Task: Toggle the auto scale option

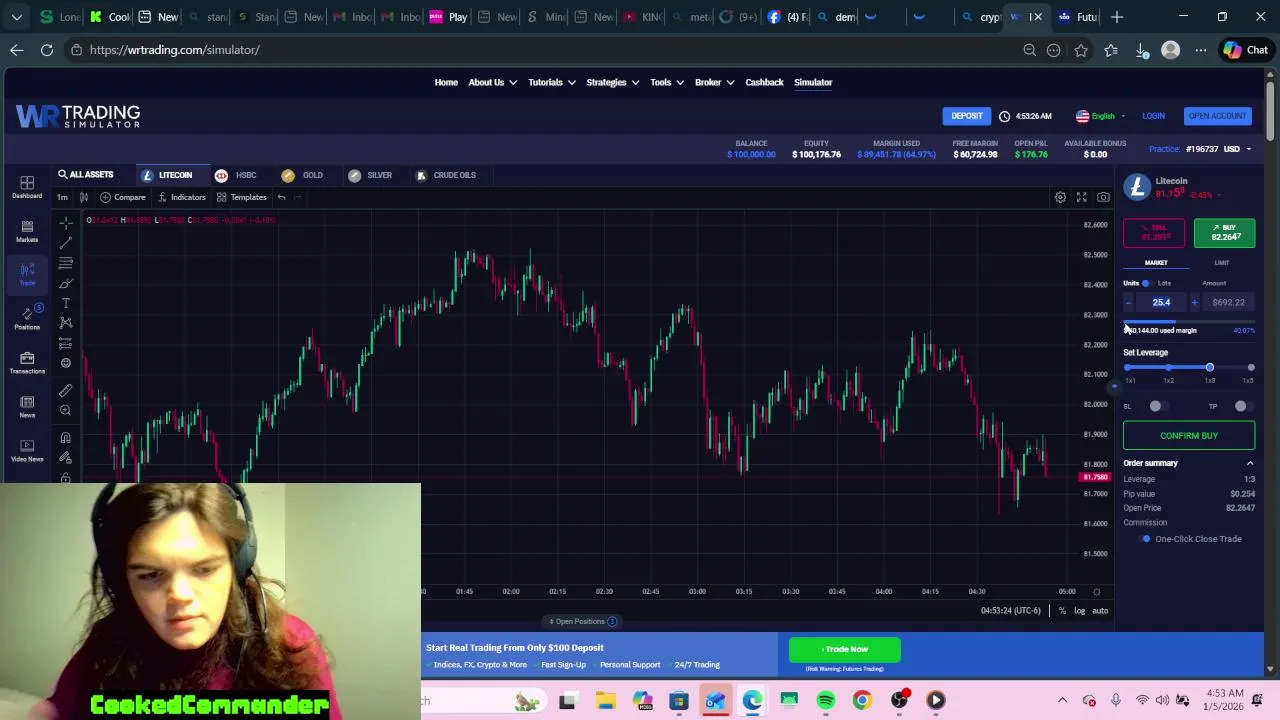Action: click(1099, 611)
